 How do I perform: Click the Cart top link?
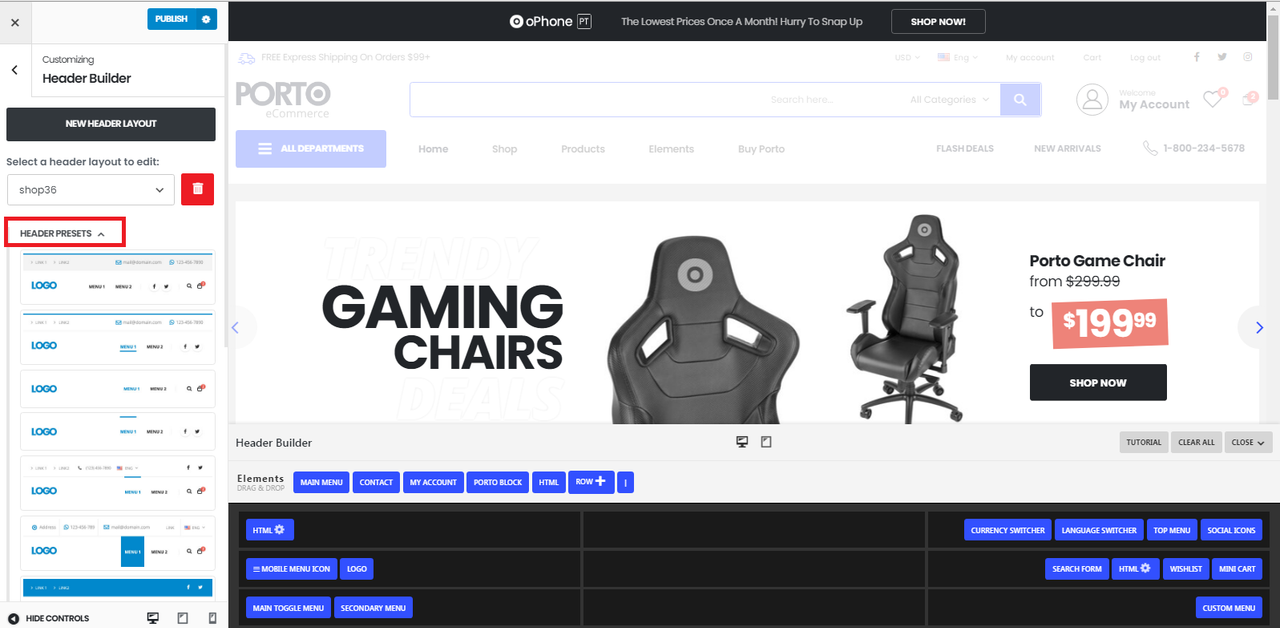(1092, 58)
